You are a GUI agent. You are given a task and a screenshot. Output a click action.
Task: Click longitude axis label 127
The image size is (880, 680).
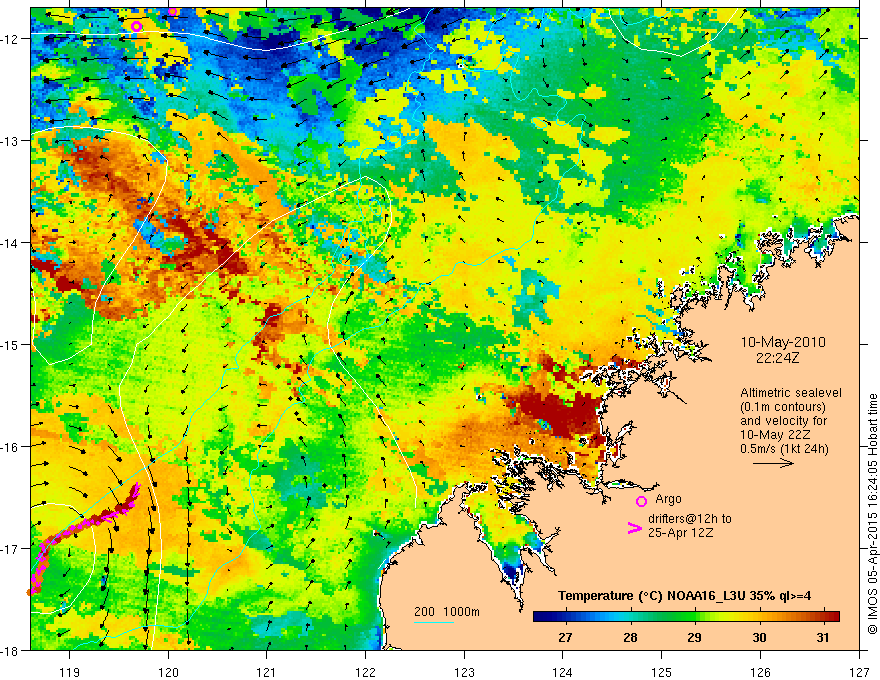pos(859,672)
